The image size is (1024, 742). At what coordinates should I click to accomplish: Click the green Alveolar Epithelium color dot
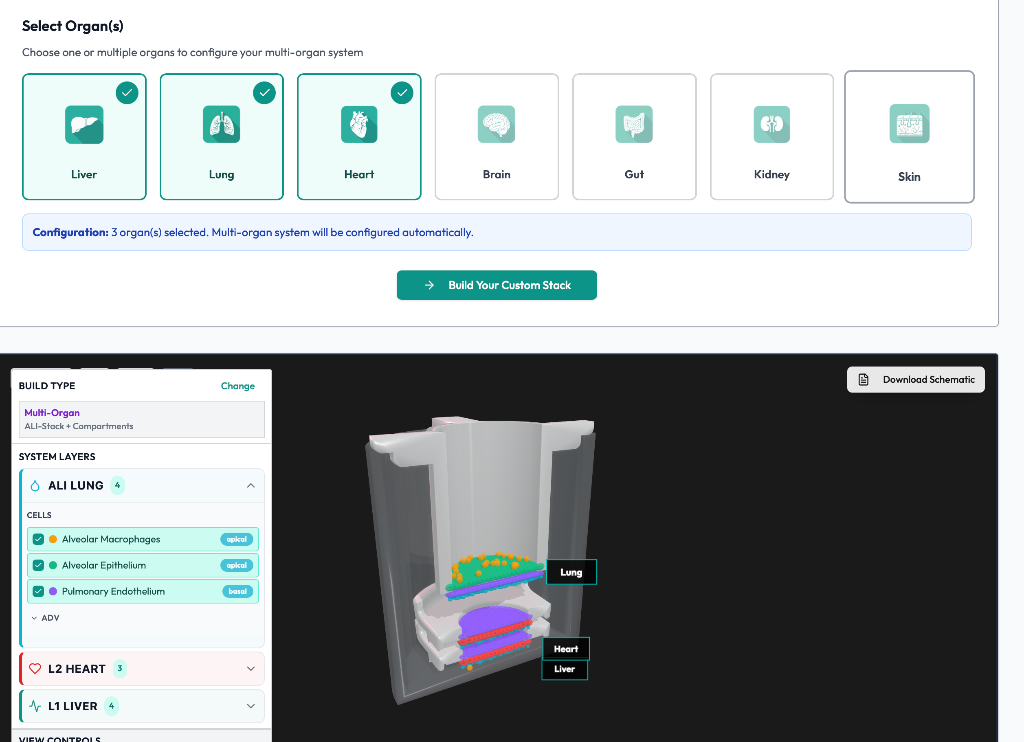click(53, 566)
